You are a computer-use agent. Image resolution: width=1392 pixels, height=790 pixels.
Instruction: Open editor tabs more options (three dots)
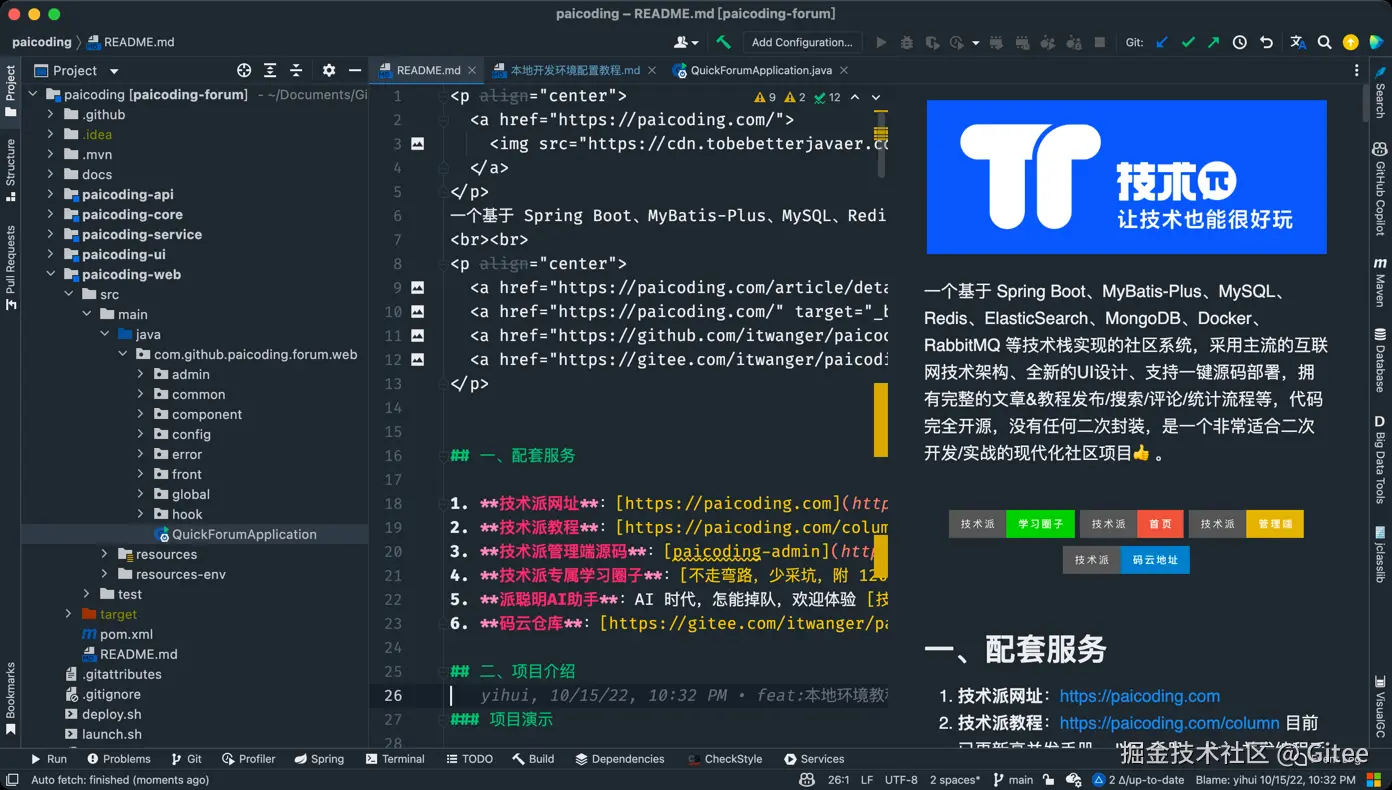[1356, 70]
